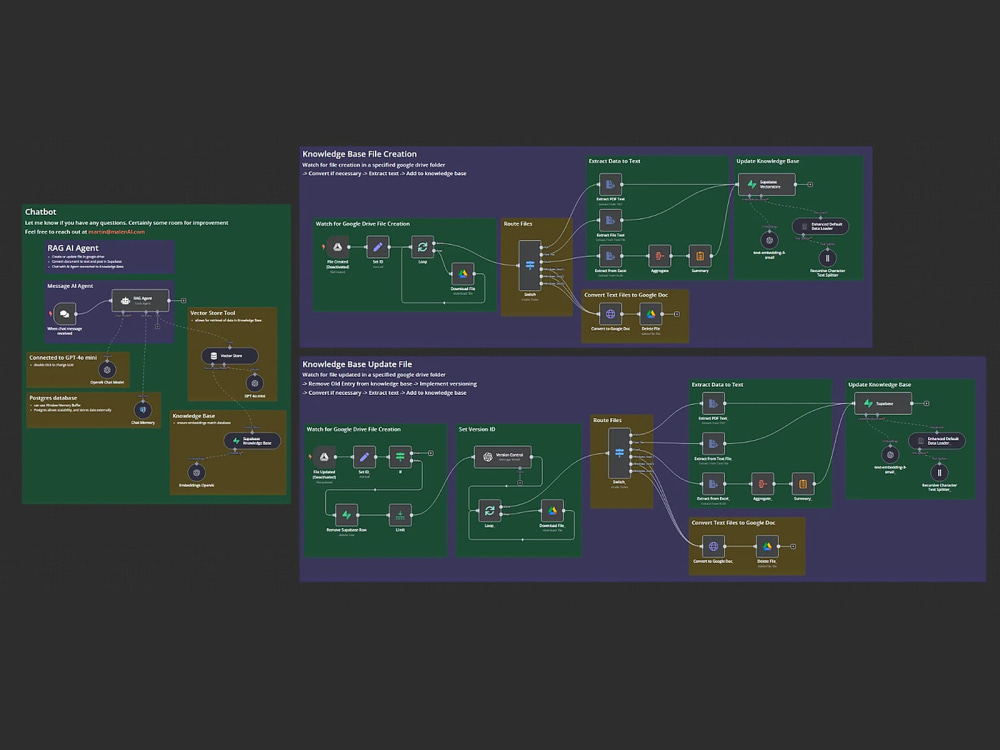Click plus connector after Supabase in Update File workflow

(x=926, y=403)
